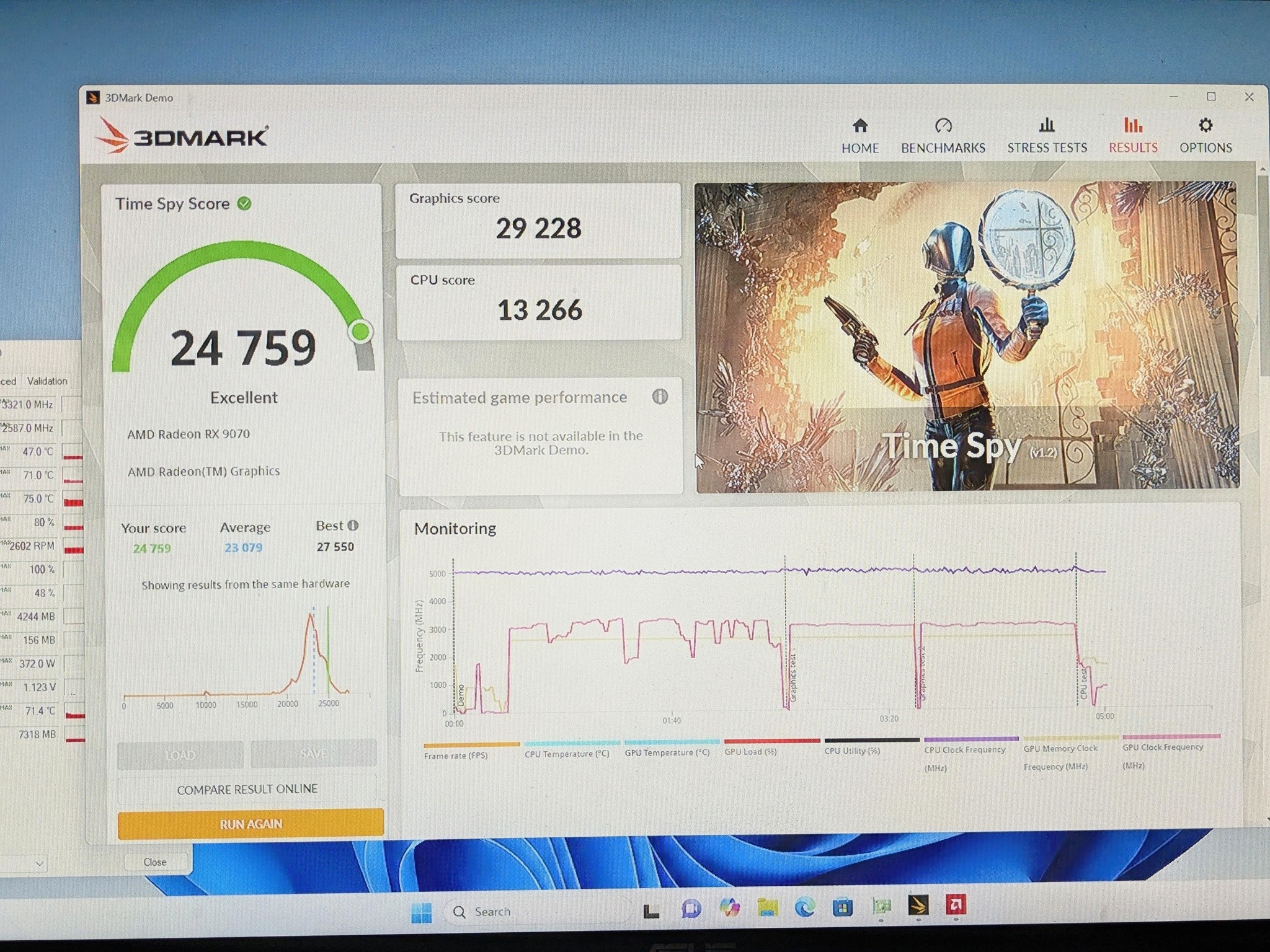Click the AMD Radeon(TM) Graphics label
The height and width of the screenshot is (952, 1270).
click(x=203, y=471)
